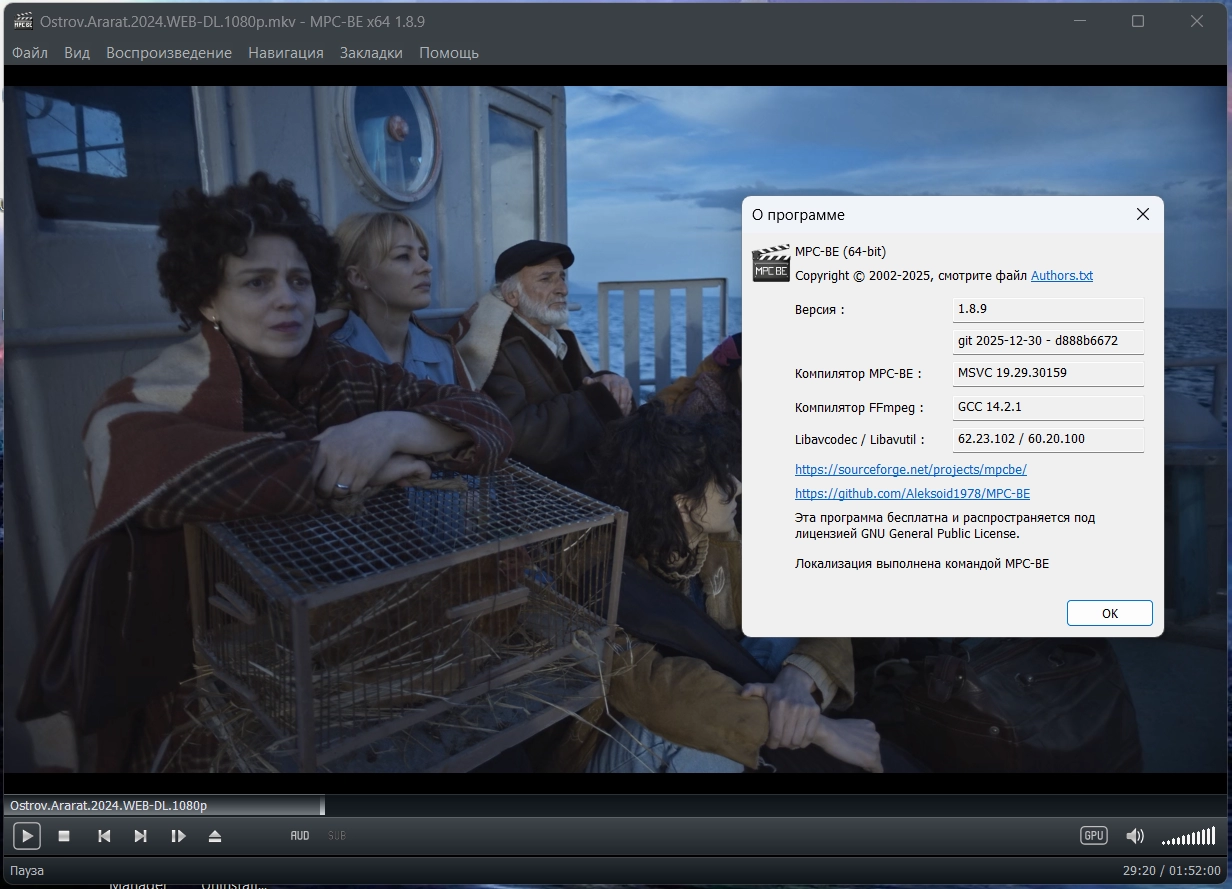Open the Файл menu
1232x889 pixels.
tap(30, 53)
